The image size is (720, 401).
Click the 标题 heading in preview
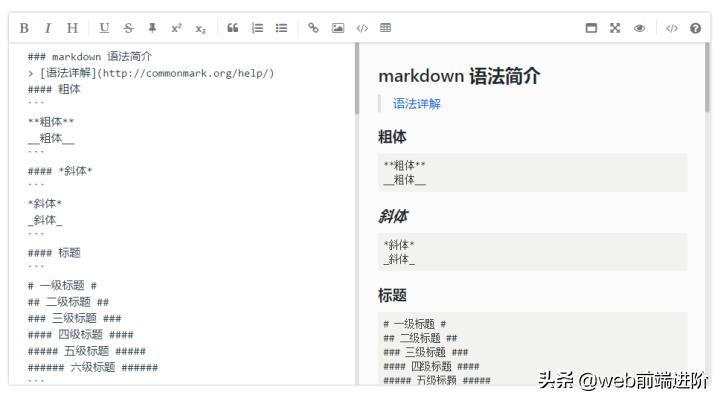(392, 295)
